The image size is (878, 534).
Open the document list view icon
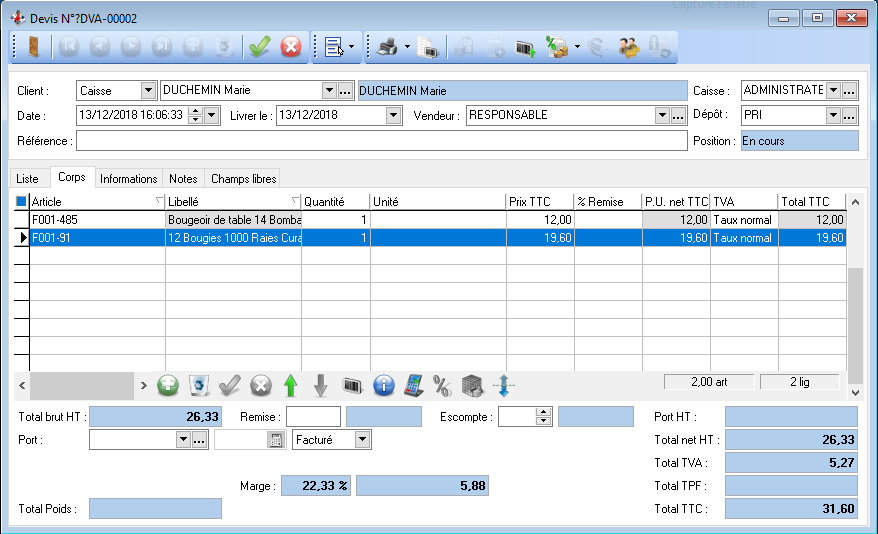click(x=334, y=47)
